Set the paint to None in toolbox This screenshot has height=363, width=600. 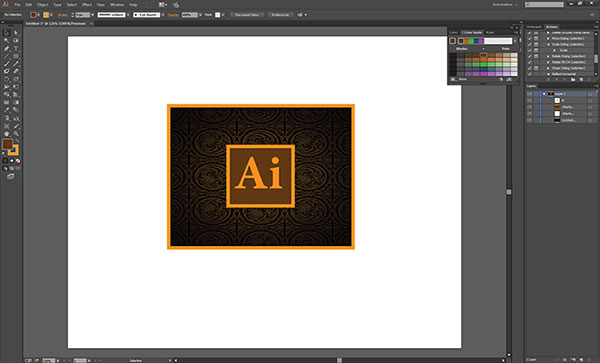point(18,161)
